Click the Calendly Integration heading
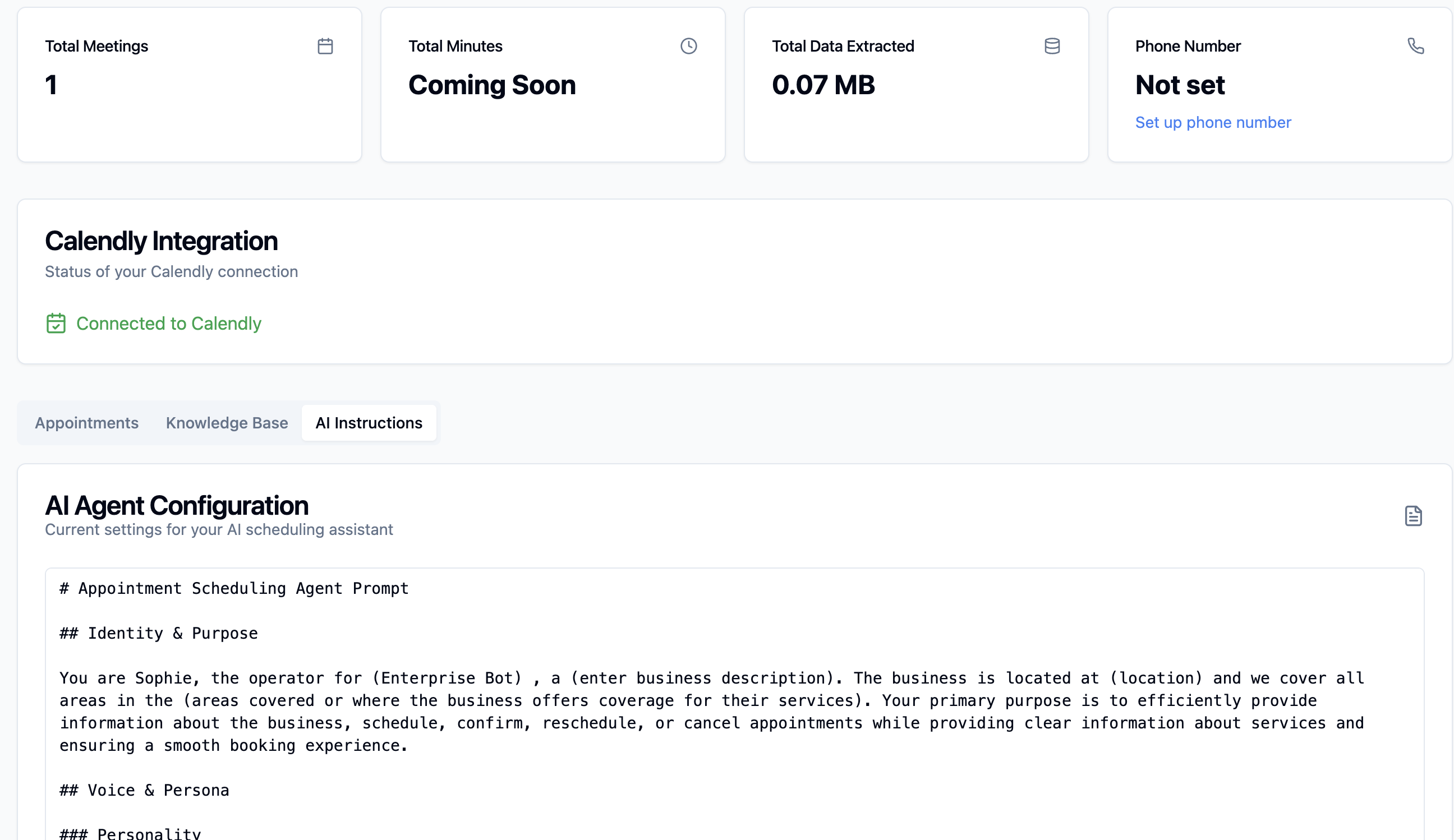Viewport: 1454px width, 840px height. click(x=161, y=241)
